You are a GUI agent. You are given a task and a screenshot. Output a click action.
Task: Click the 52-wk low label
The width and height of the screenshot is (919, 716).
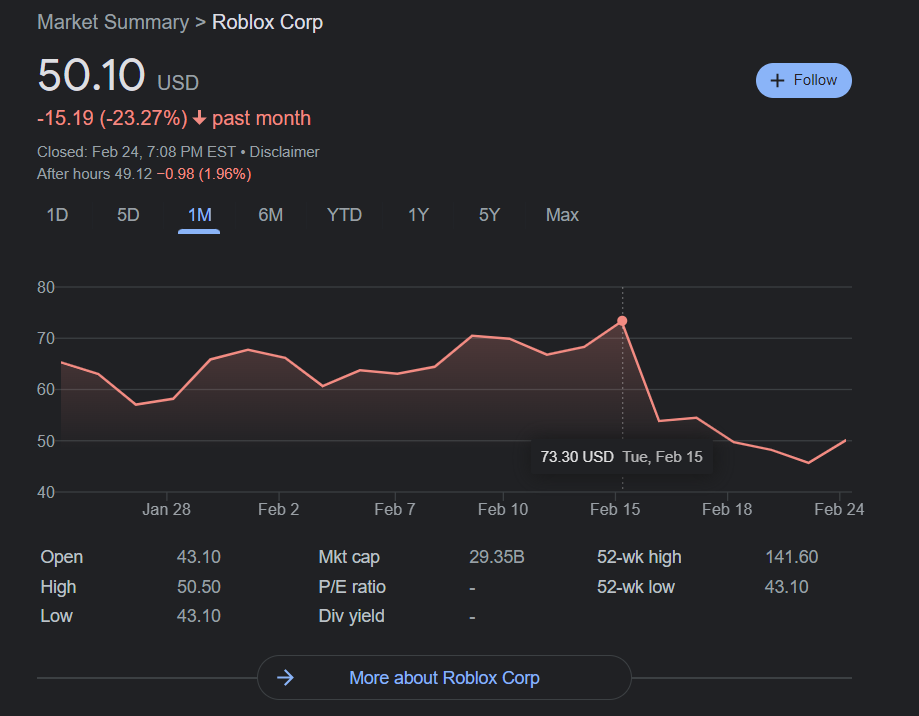[636, 587]
